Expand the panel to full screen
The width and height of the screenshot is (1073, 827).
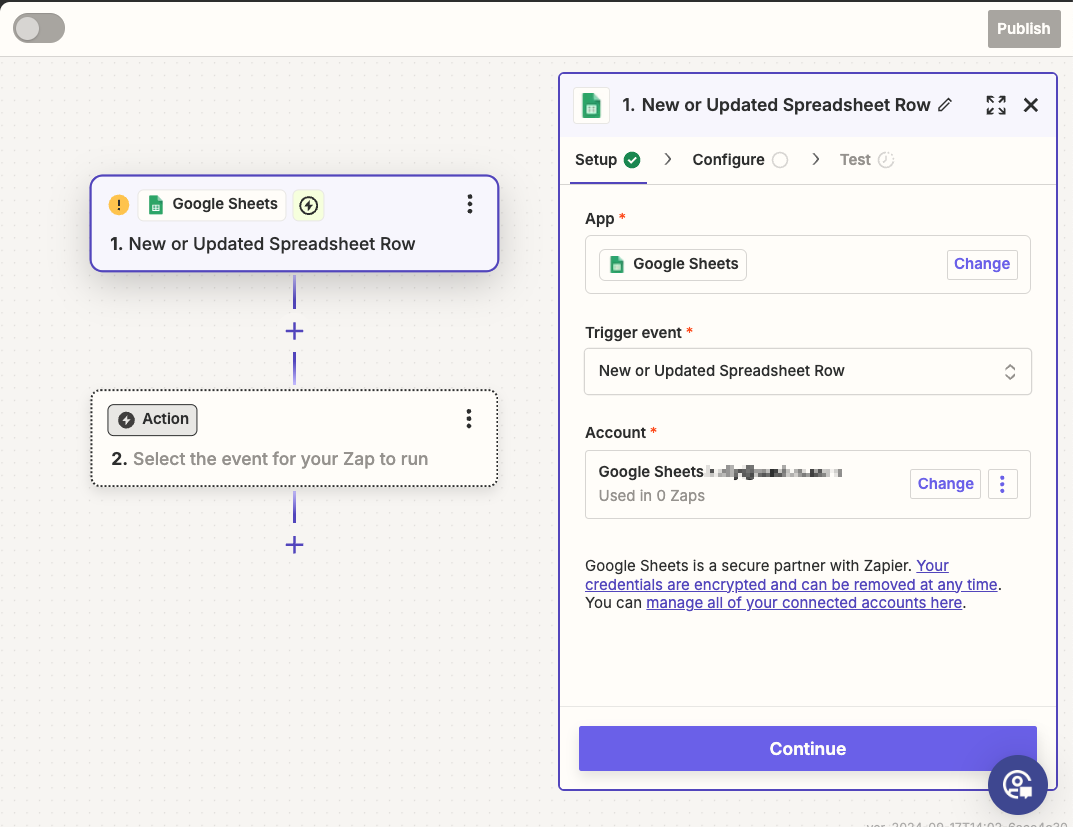click(x=996, y=105)
